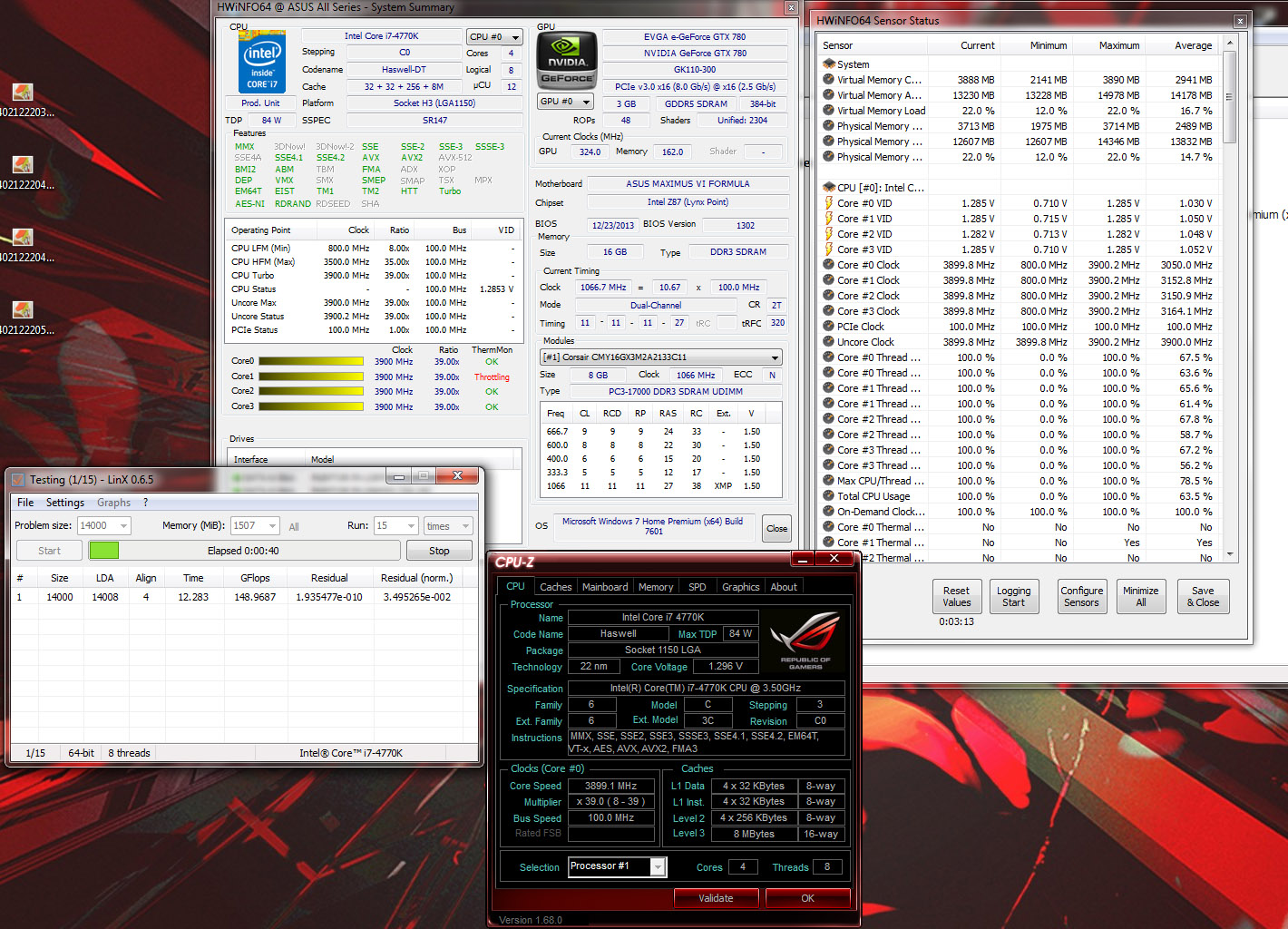
Task: Click the Core0 clock bar in HWiNFO summary
Action: [312, 361]
